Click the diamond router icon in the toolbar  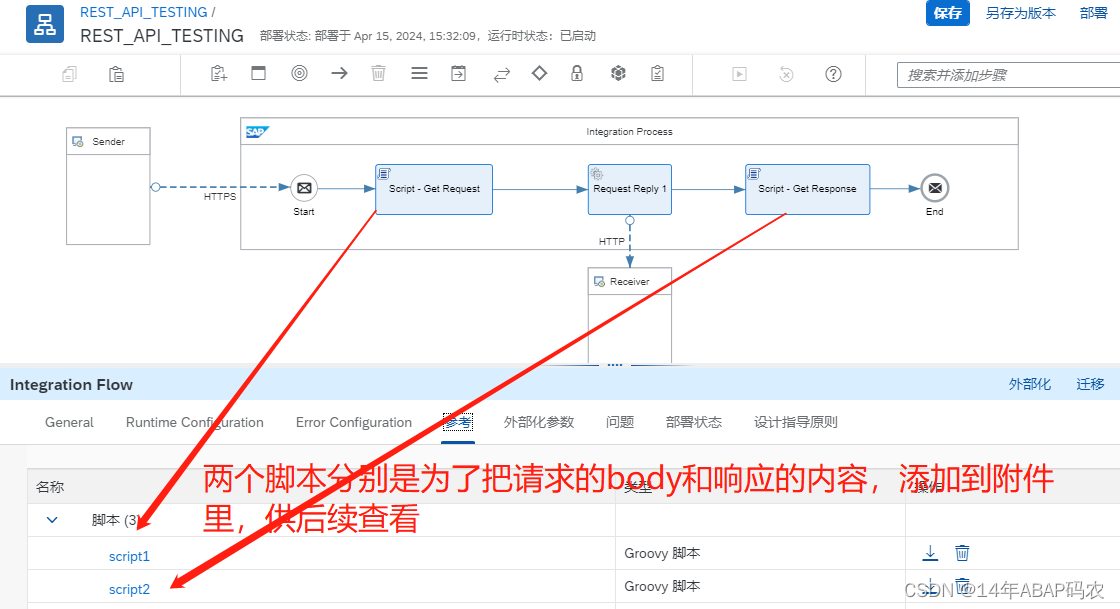tap(538, 73)
